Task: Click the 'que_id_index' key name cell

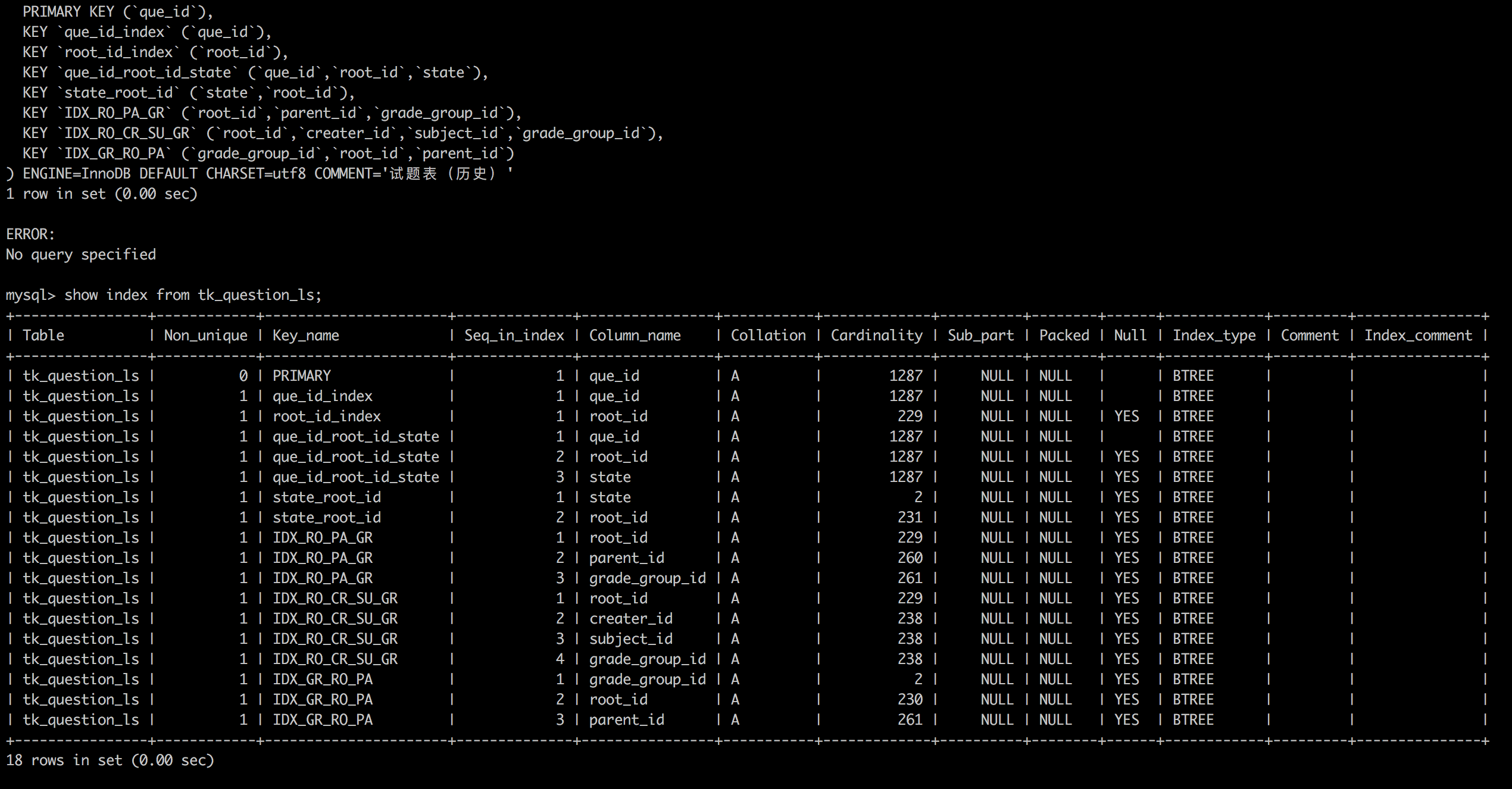Action: click(322, 396)
